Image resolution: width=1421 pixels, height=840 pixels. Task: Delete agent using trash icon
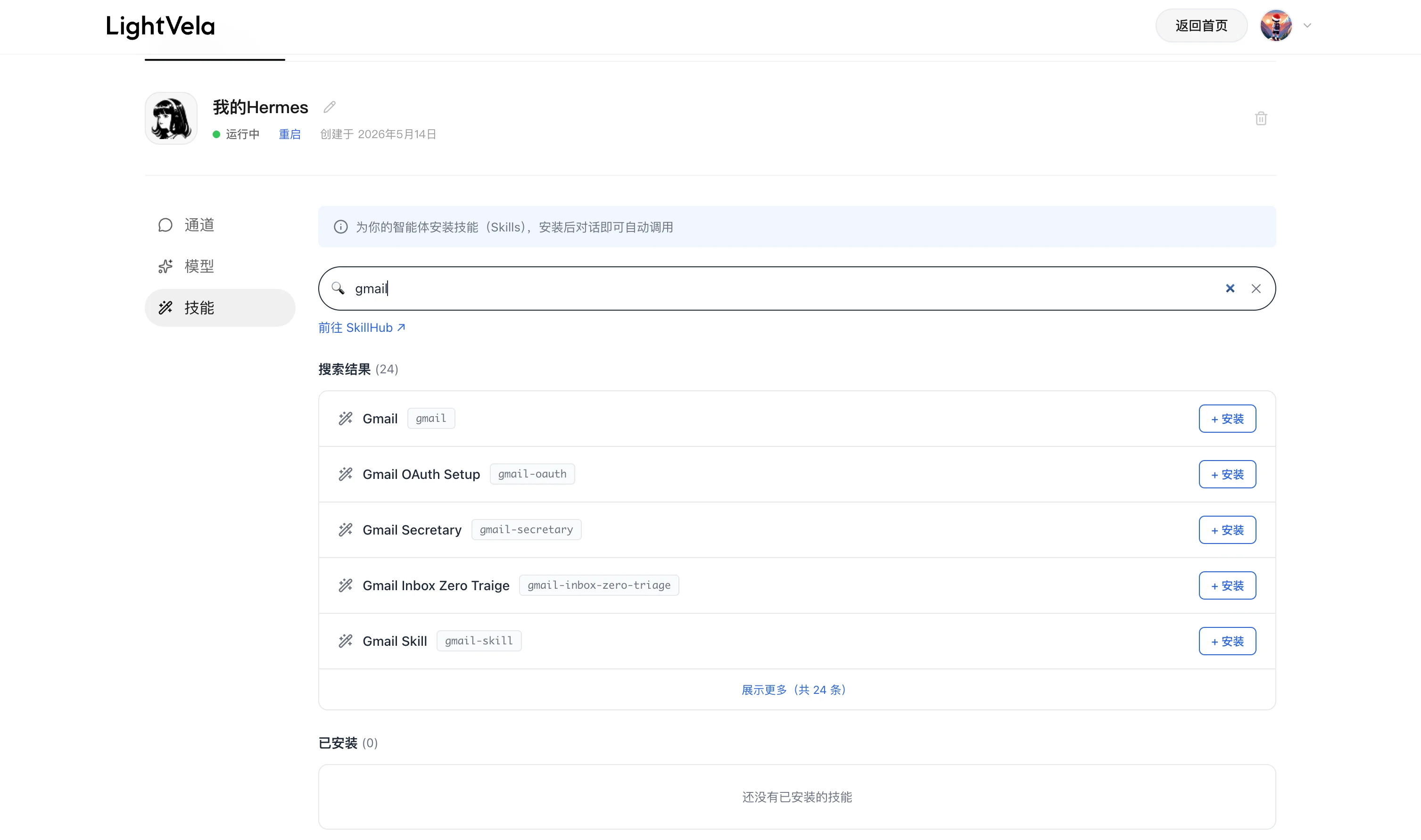[x=1261, y=118]
